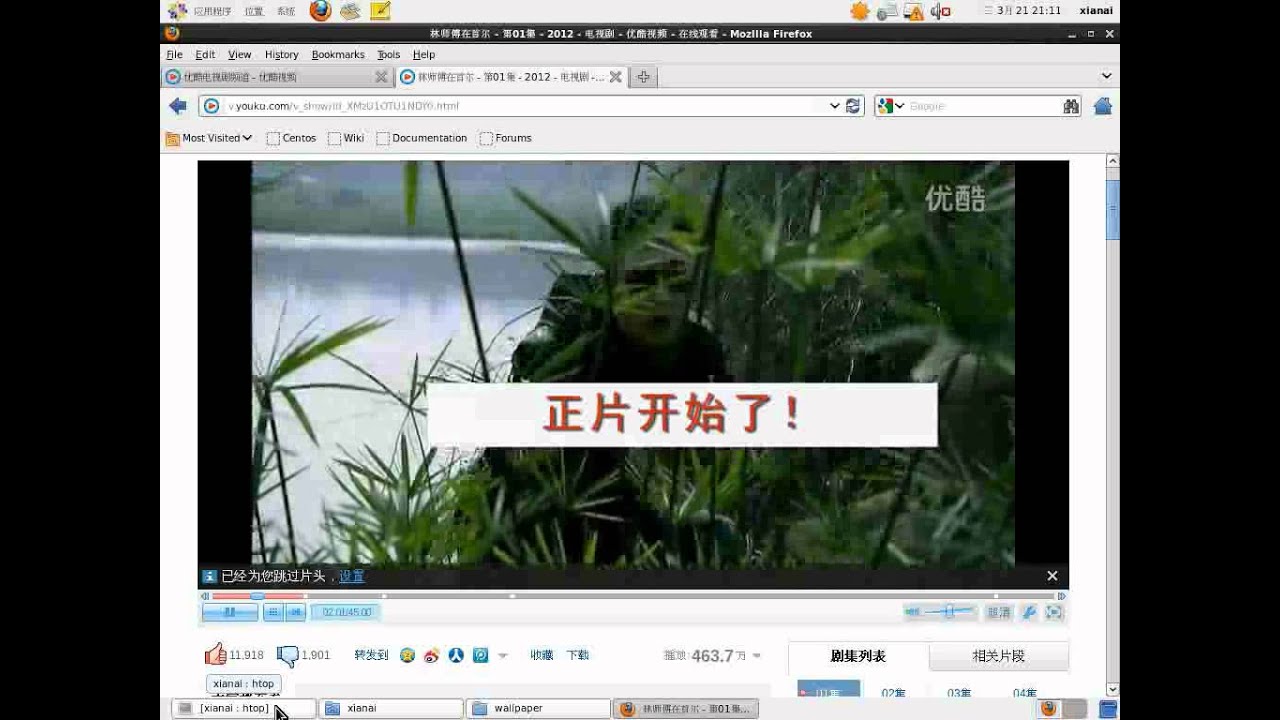Click the Google search input field

(984, 106)
